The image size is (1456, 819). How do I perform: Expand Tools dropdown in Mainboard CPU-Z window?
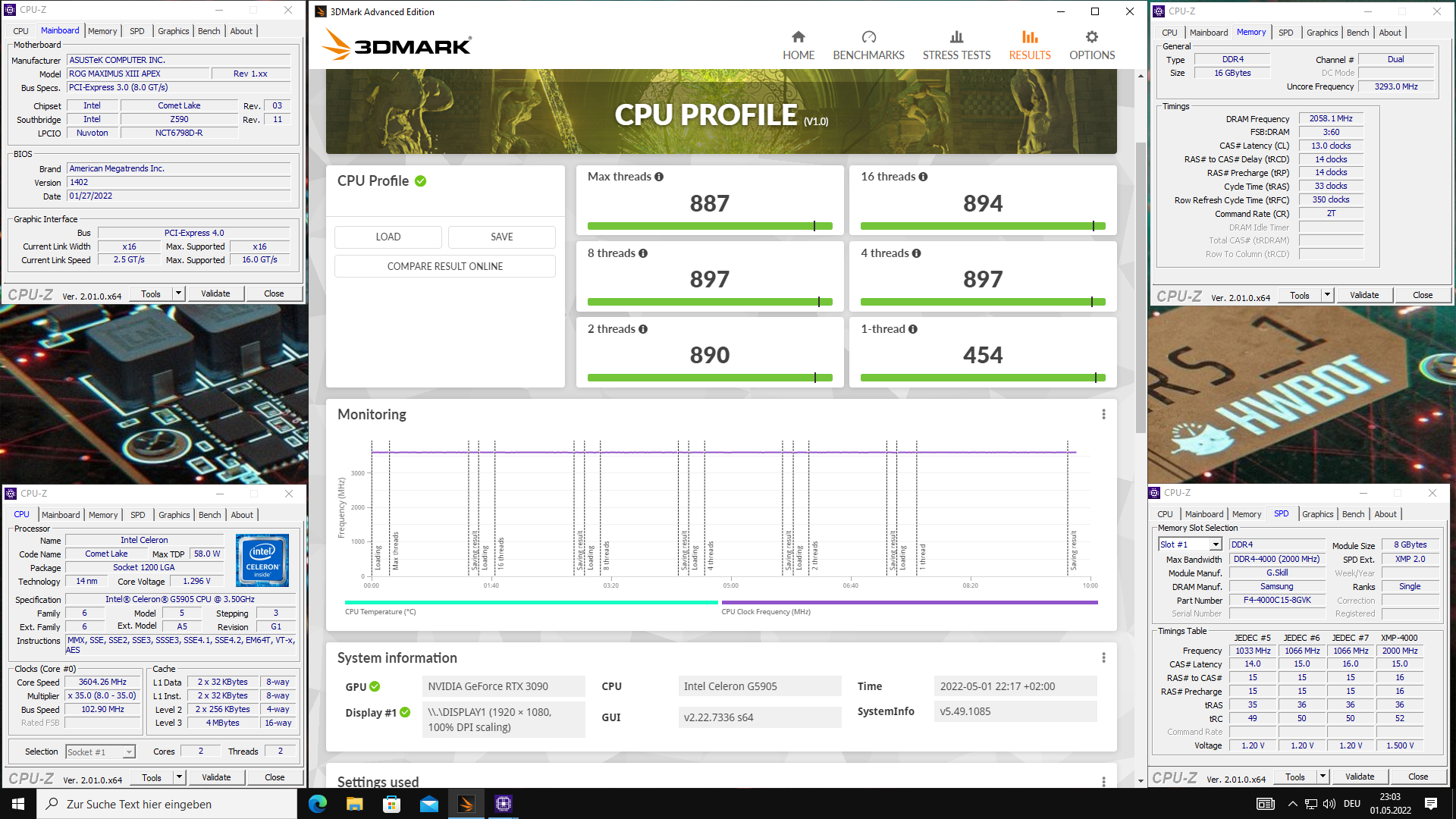point(179,293)
